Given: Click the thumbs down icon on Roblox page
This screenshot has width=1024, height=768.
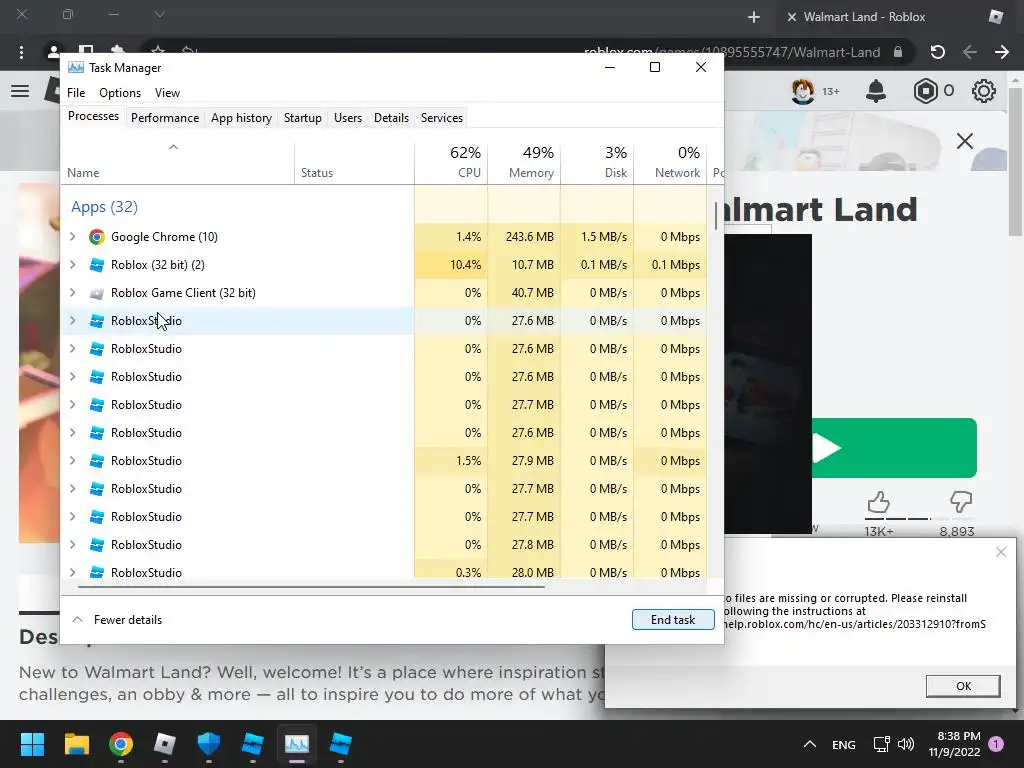Looking at the screenshot, I should coord(961,502).
